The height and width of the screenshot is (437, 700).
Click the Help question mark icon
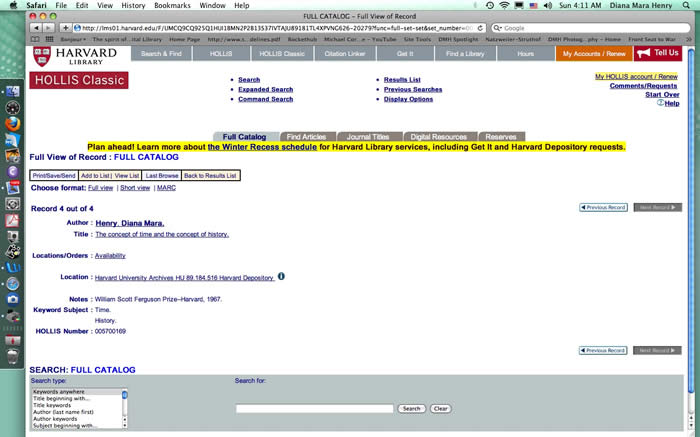(x=661, y=103)
